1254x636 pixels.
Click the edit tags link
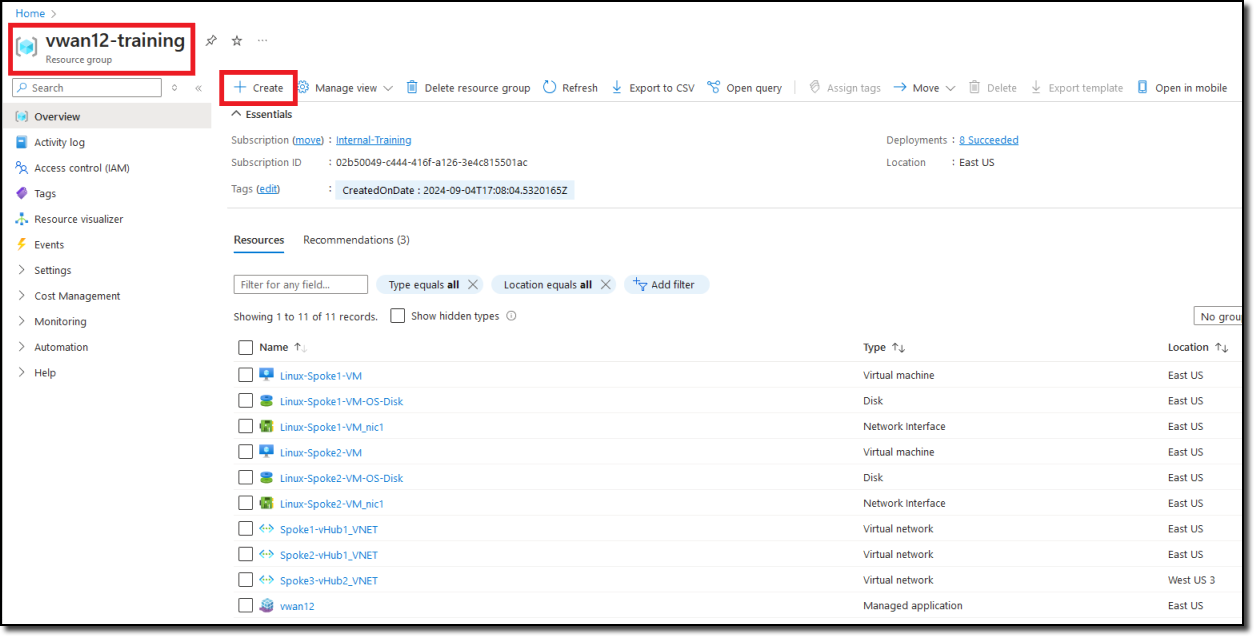268,189
